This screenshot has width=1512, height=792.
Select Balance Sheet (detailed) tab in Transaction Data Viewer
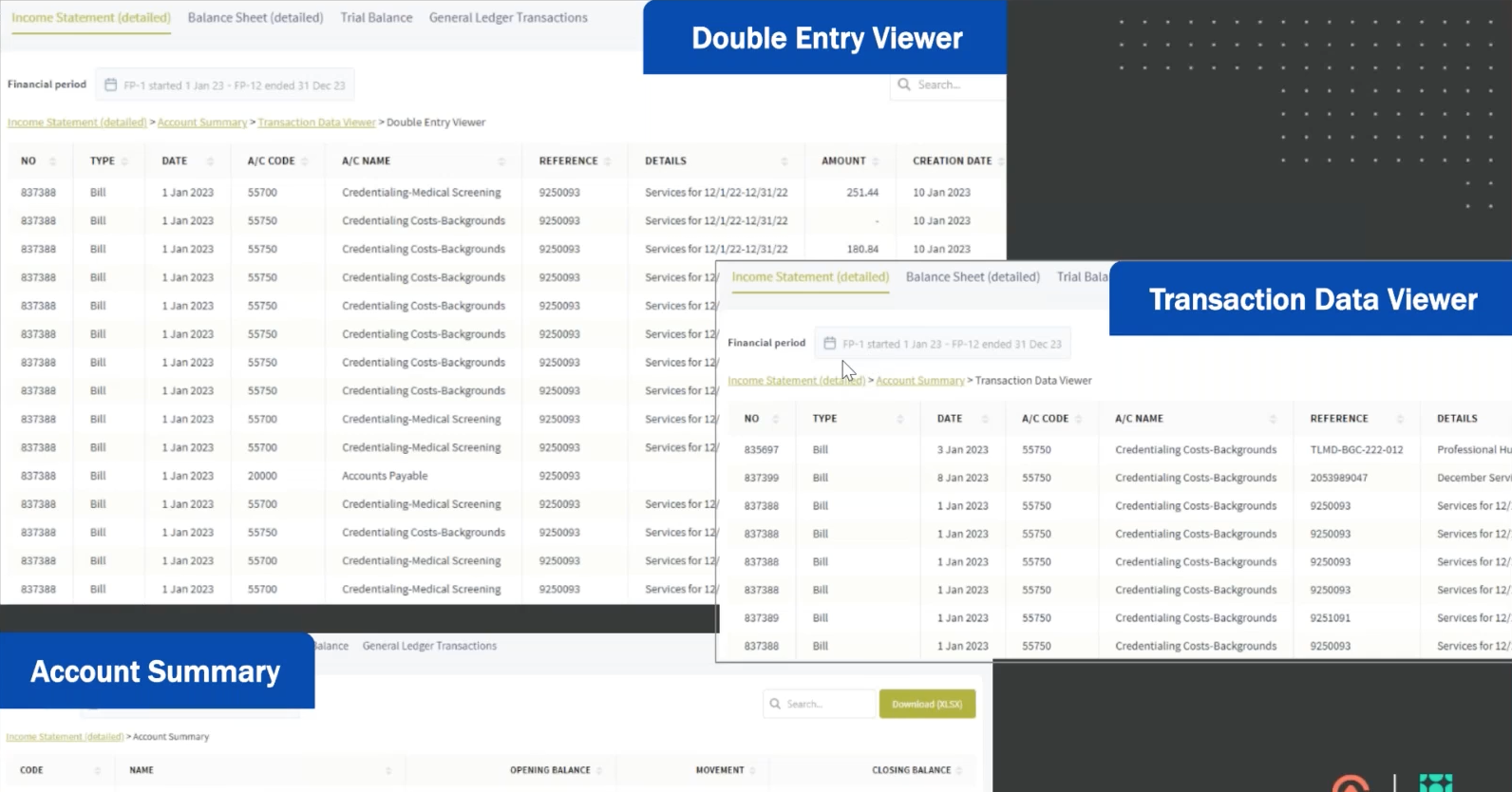(x=973, y=277)
